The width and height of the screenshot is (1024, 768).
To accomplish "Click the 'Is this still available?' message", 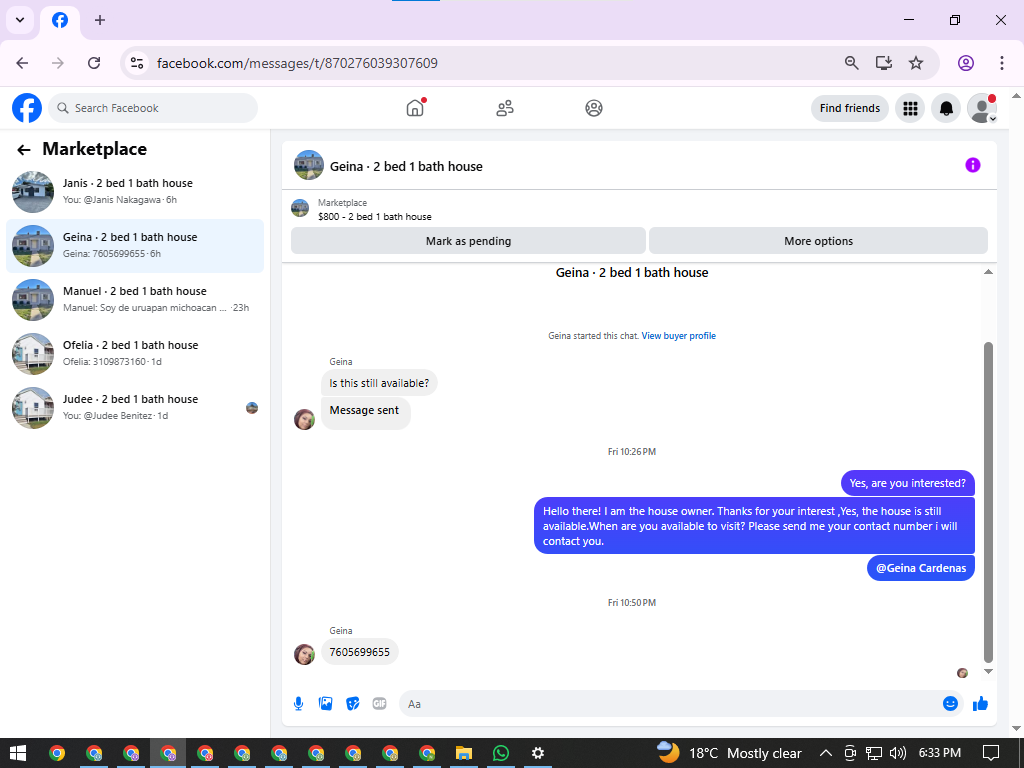I will (379, 383).
